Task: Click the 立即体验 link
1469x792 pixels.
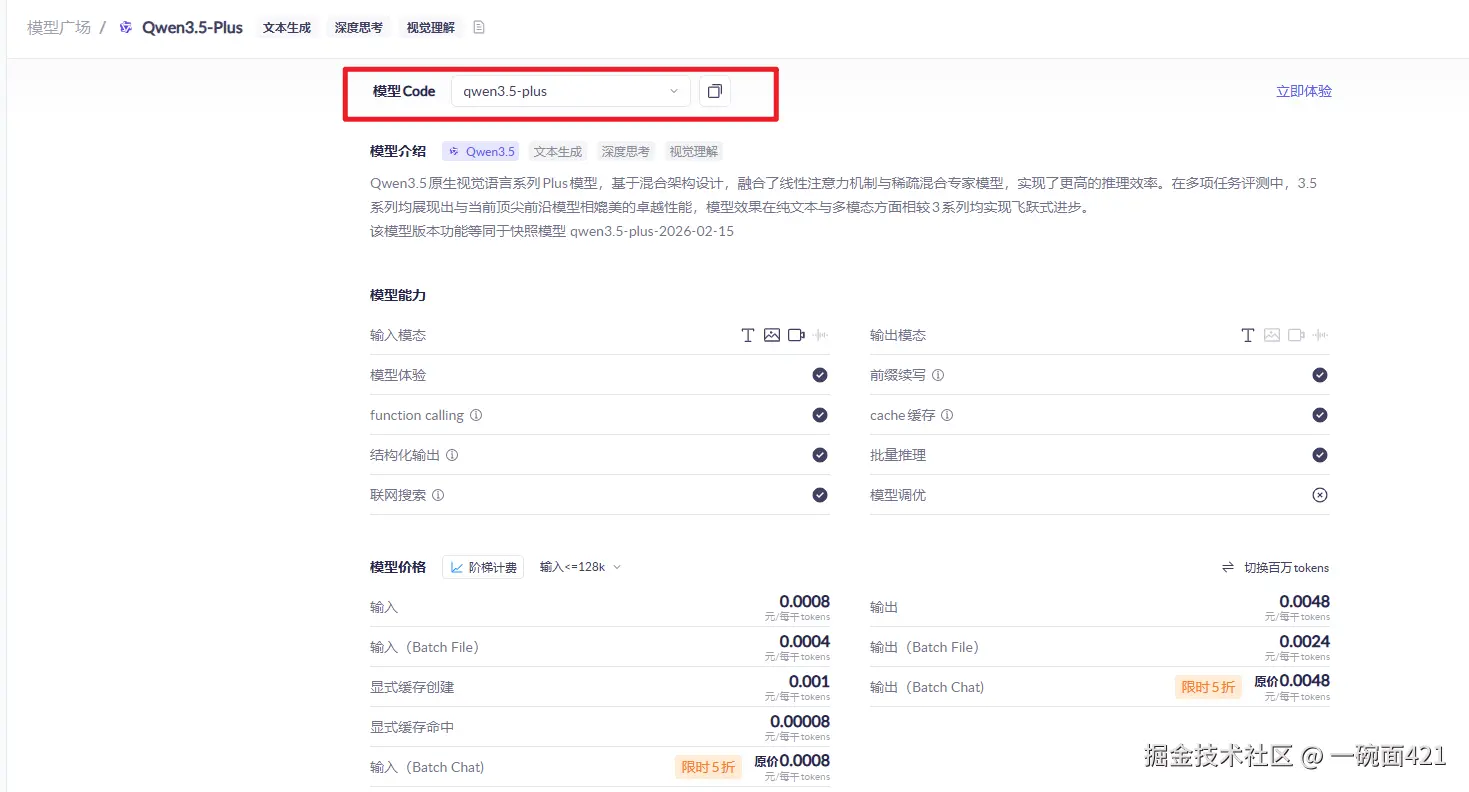Action: (1303, 91)
